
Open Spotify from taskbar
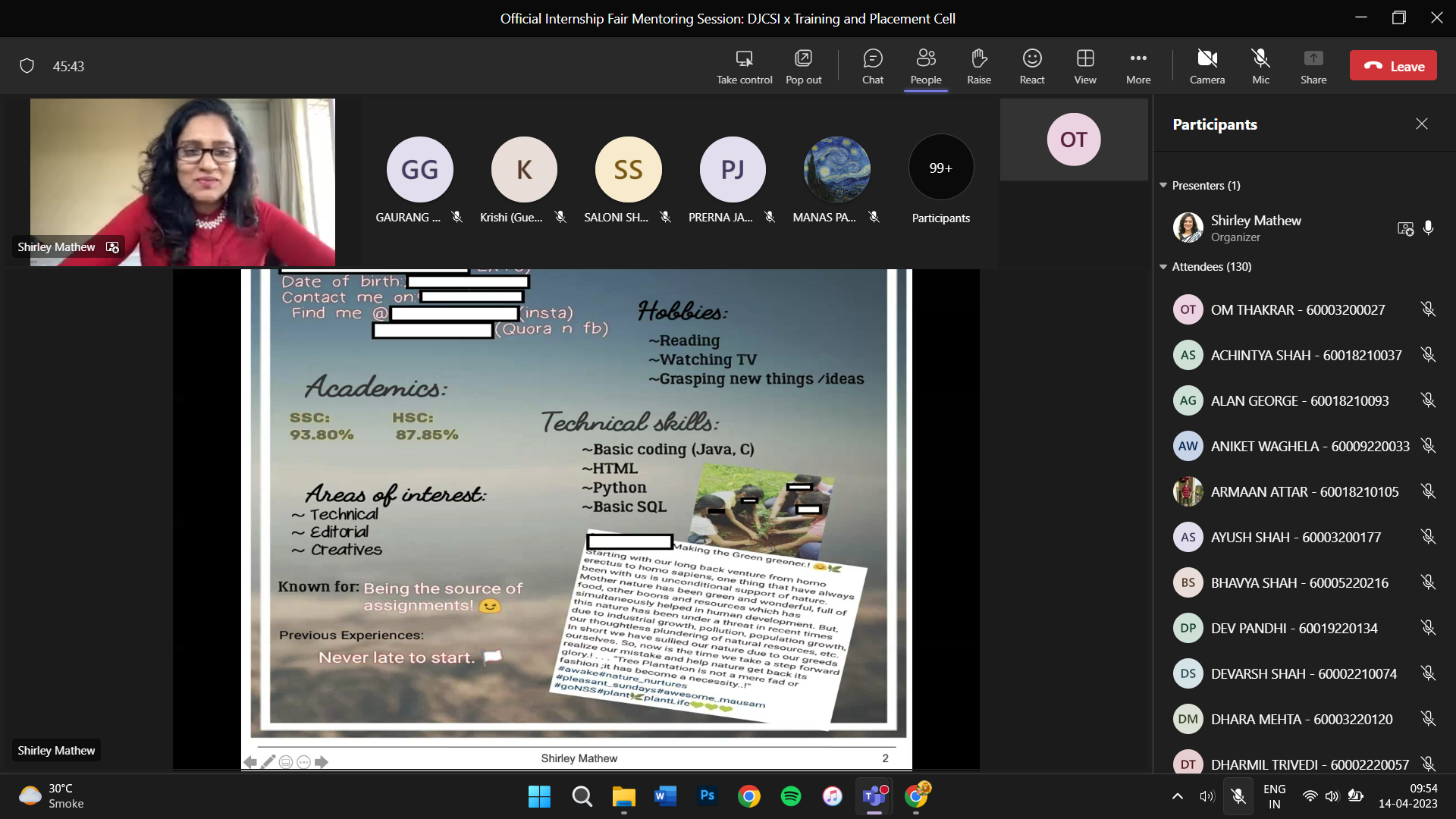(x=790, y=796)
